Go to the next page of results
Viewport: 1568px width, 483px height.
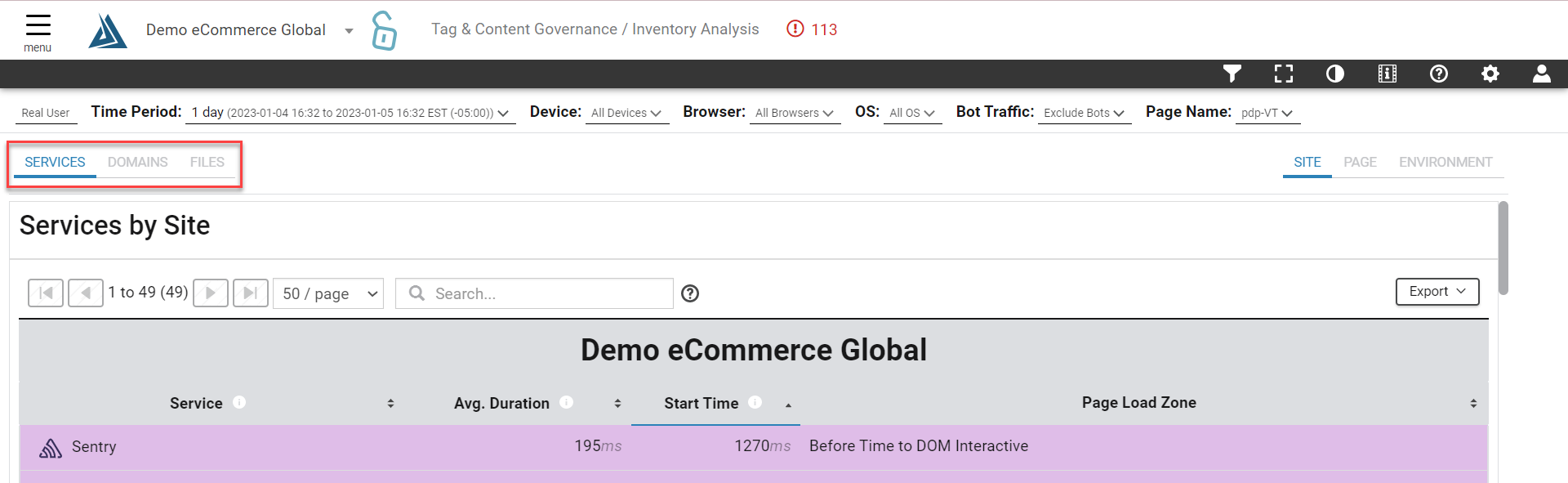211,293
